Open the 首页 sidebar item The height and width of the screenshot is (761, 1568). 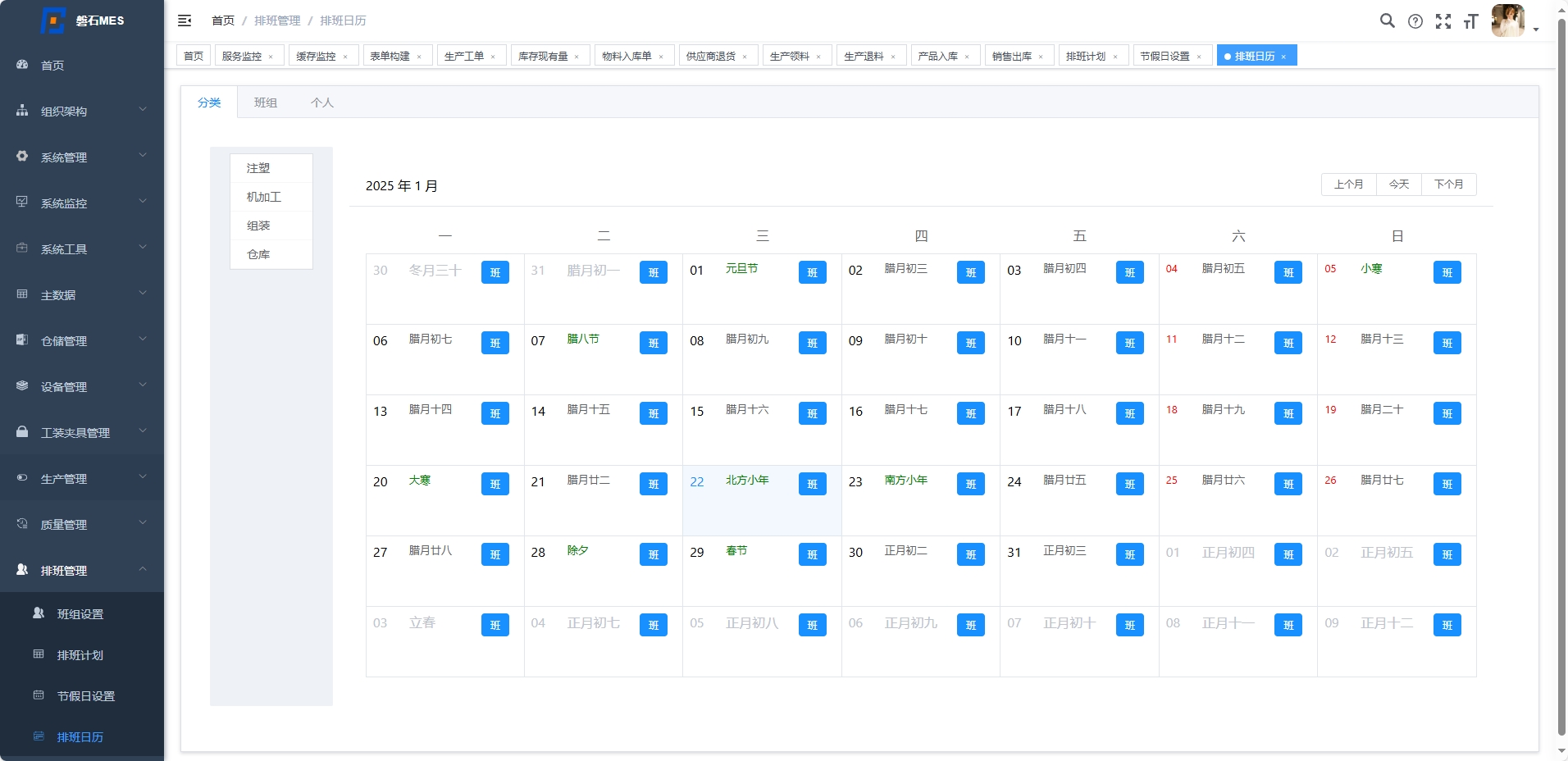click(x=82, y=65)
